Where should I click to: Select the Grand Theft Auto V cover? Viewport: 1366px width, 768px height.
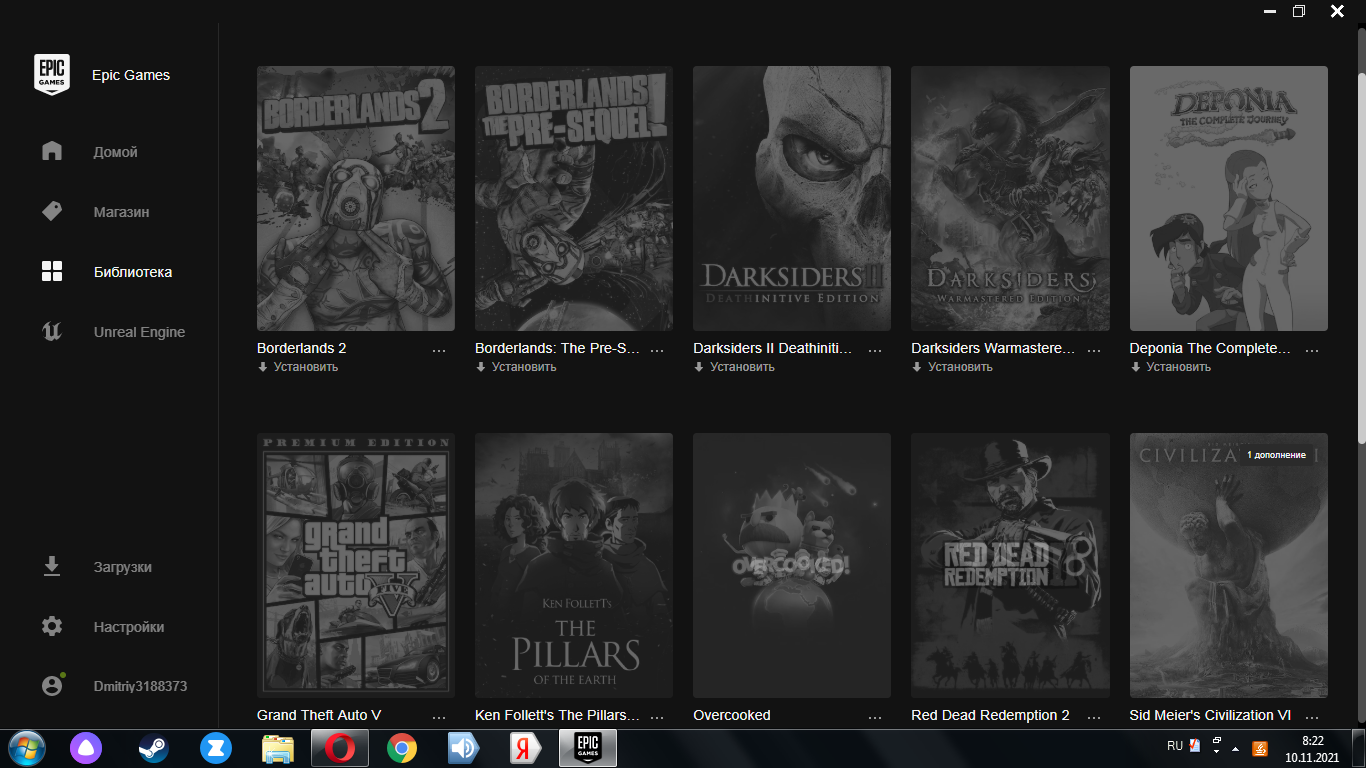pos(356,565)
